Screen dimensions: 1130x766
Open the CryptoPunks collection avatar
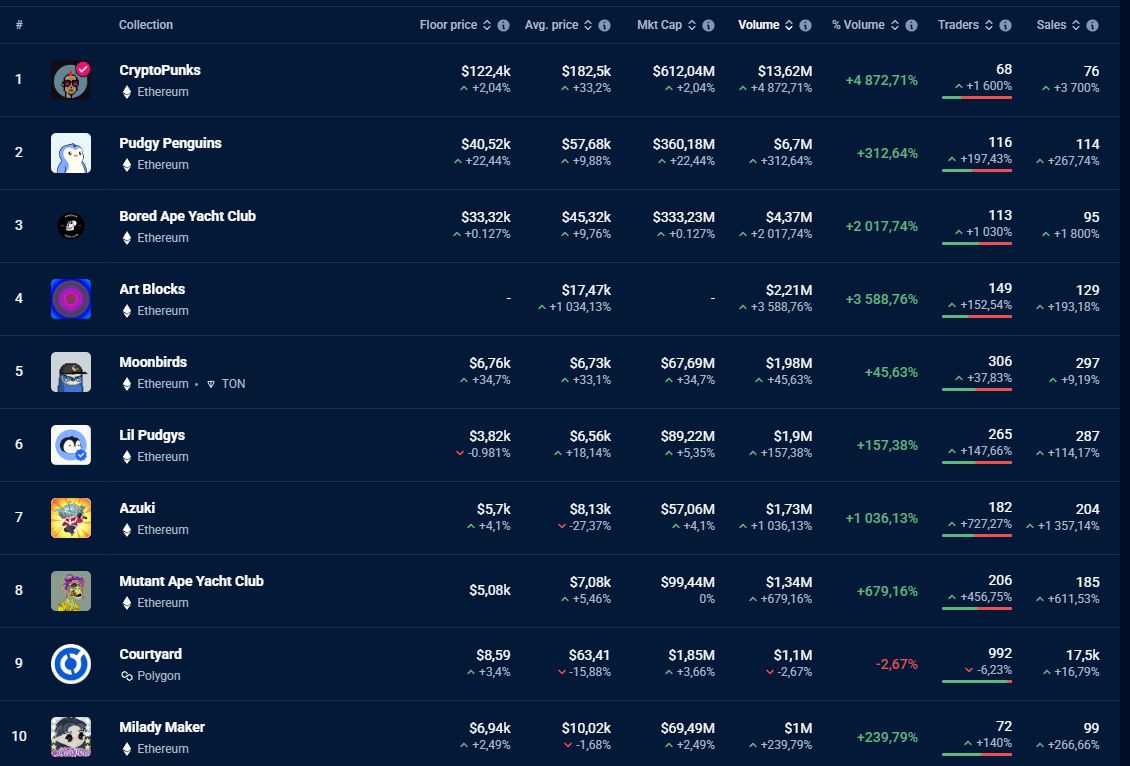(x=71, y=80)
